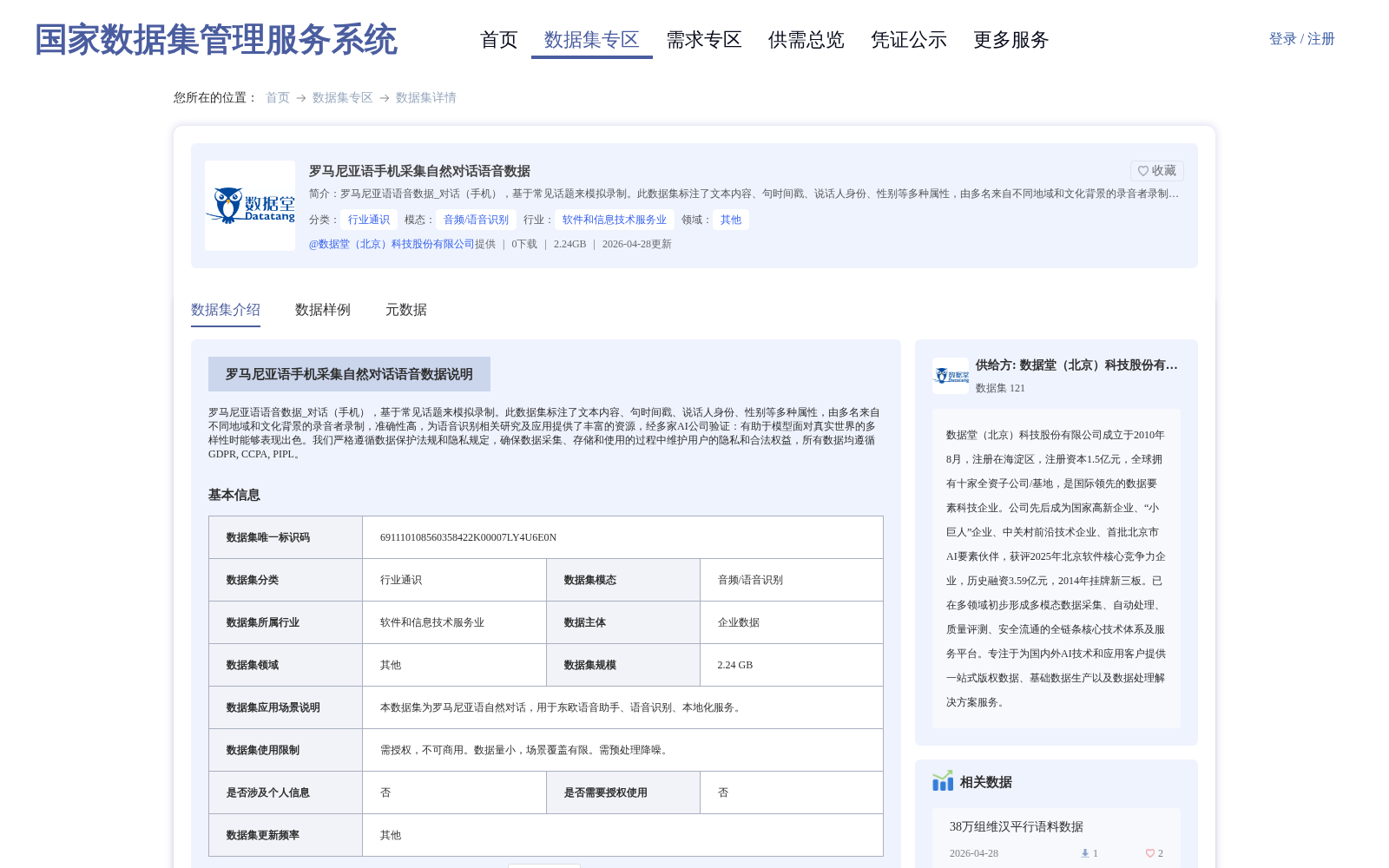Open @数据堂（北京）科技股份有限公司 provider link

point(392,244)
